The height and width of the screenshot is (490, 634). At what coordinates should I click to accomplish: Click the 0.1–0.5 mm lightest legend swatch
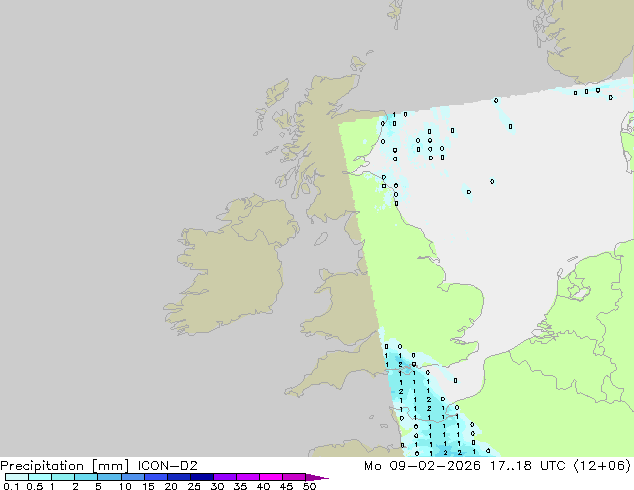[17, 477]
